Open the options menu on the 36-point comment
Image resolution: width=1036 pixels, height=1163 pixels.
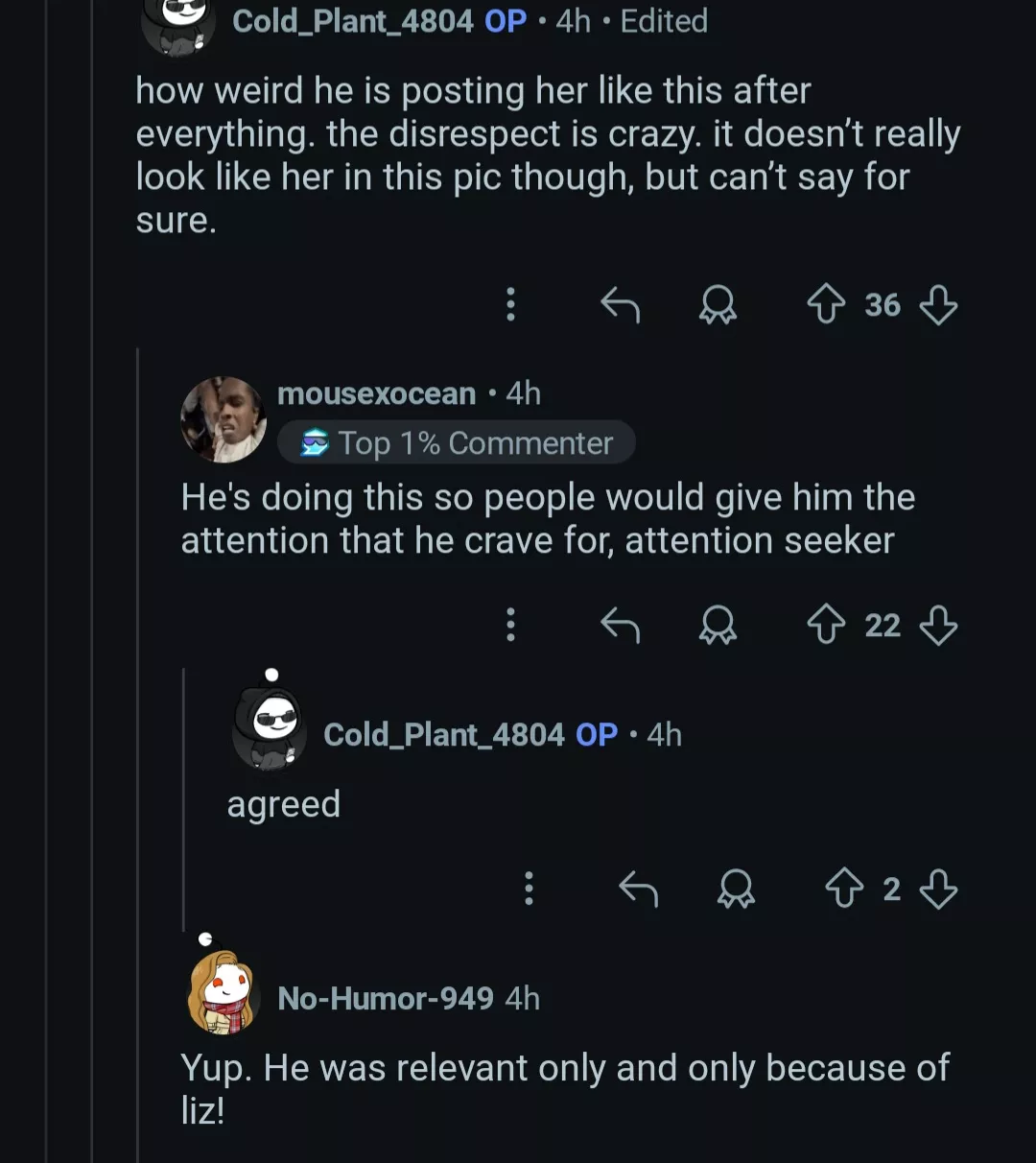(x=510, y=305)
